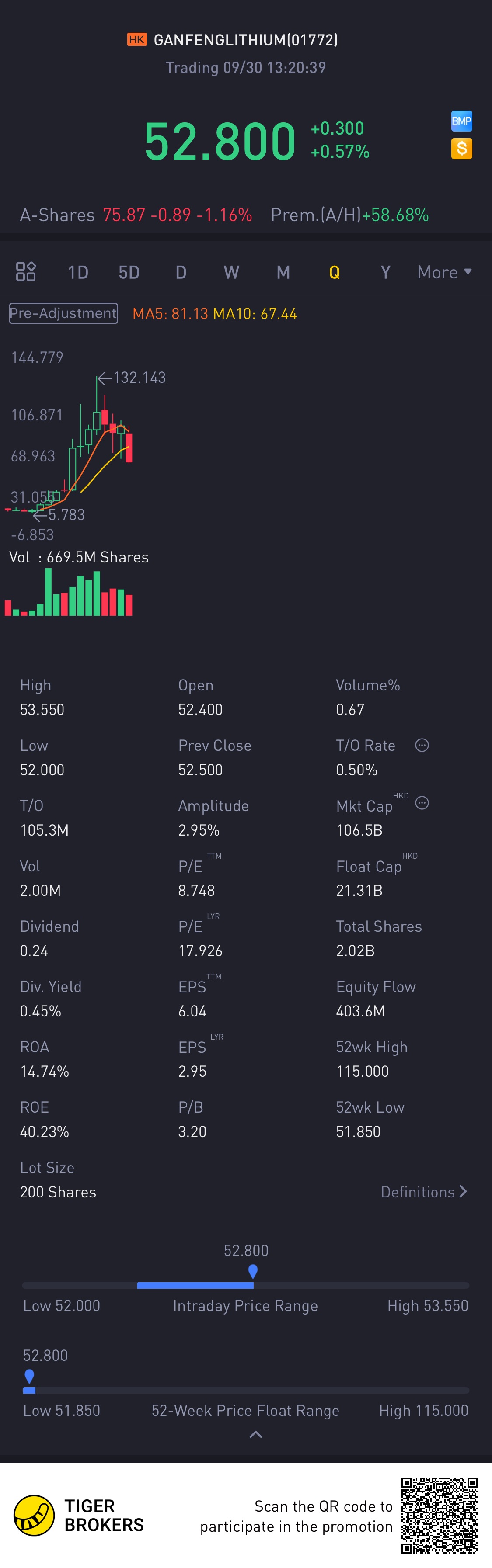
Task: Tap the orange dollar sign icon
Action: (461, 148)
